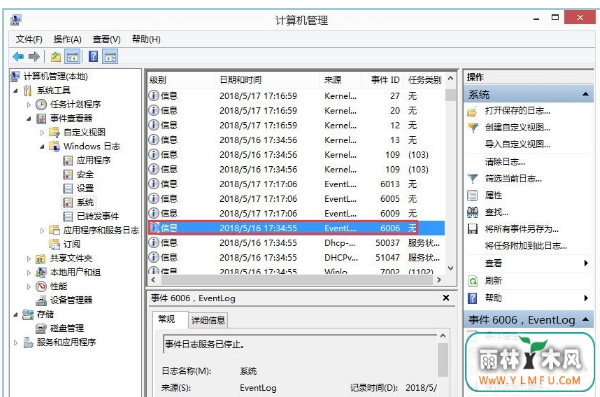Collapse the 存储 tree node

click(x=16, y=315)
